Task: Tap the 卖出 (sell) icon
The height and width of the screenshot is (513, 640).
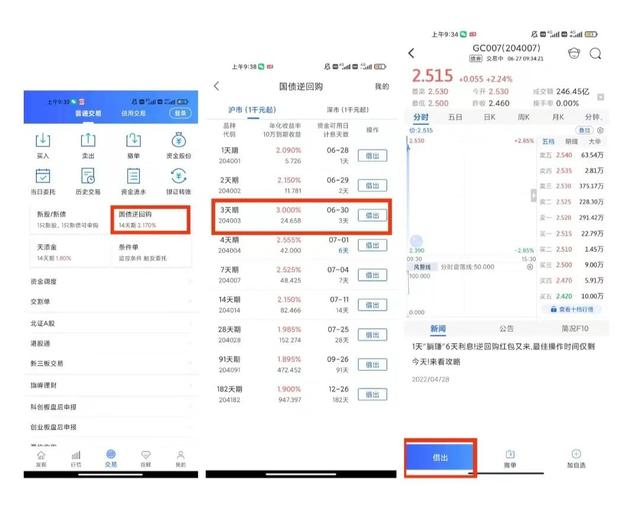Action: 88,141
